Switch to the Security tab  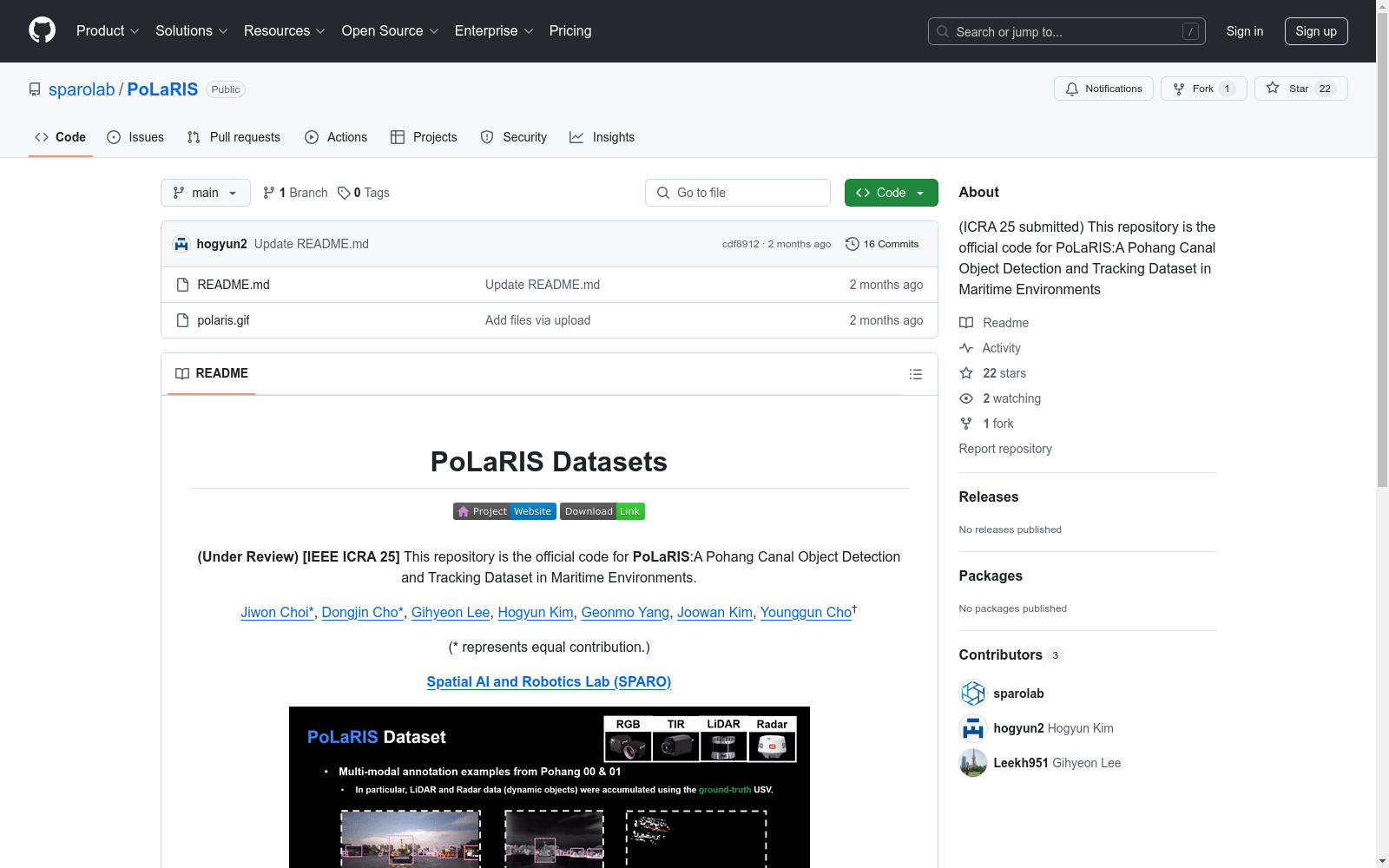pyautogui.click(x=514, y=137)
